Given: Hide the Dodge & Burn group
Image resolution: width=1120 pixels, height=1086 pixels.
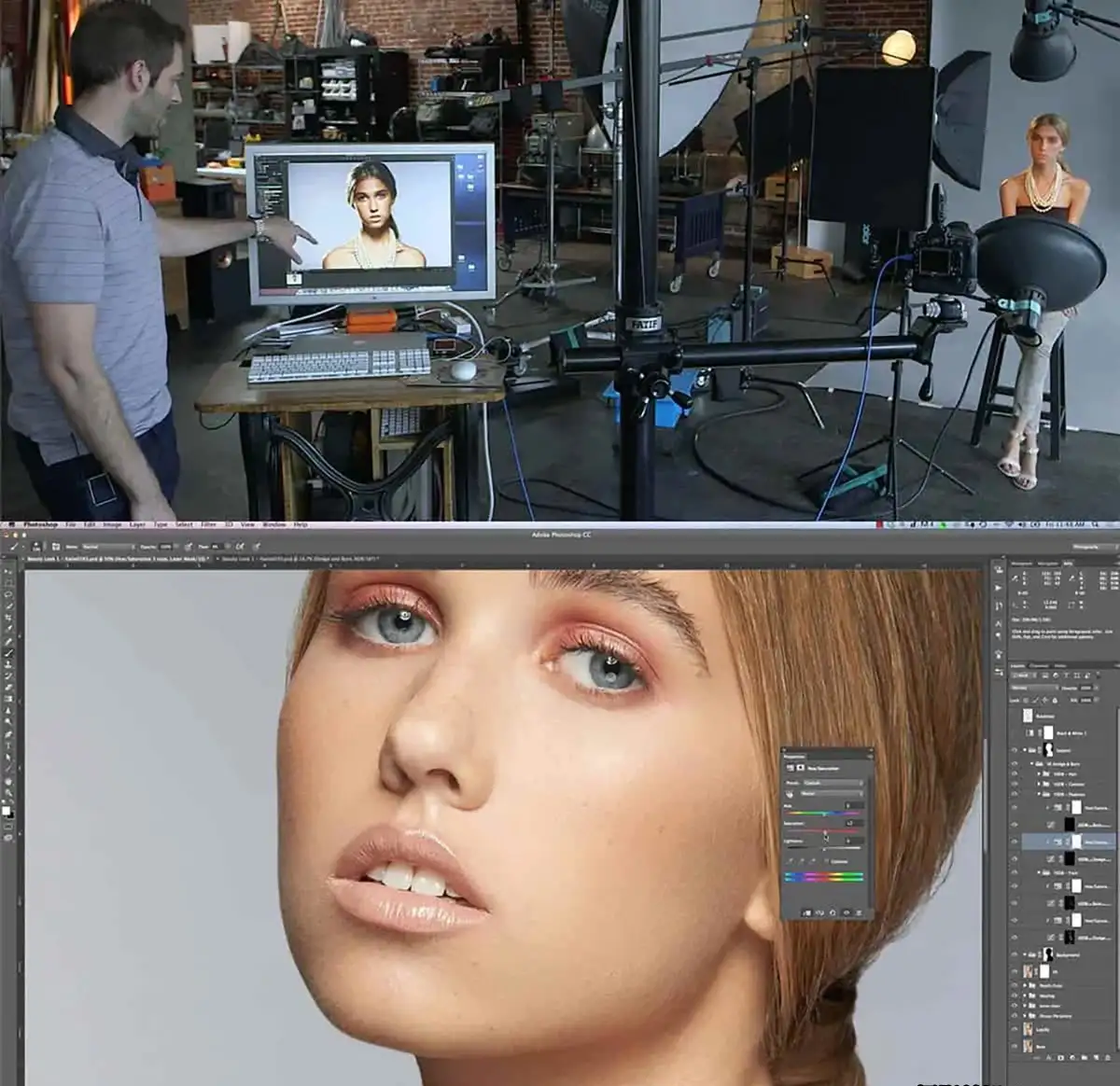Looking at the screenshot, I should click(x=1015, y=764).
